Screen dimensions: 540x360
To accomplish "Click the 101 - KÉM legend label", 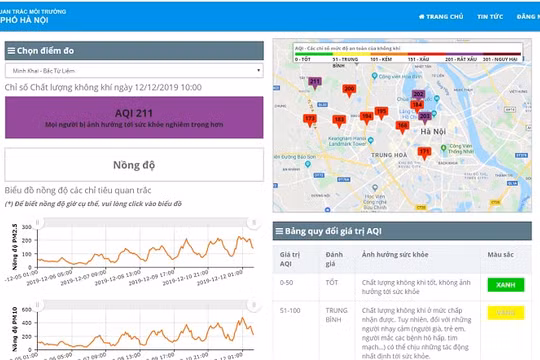I will pos(381,59).
